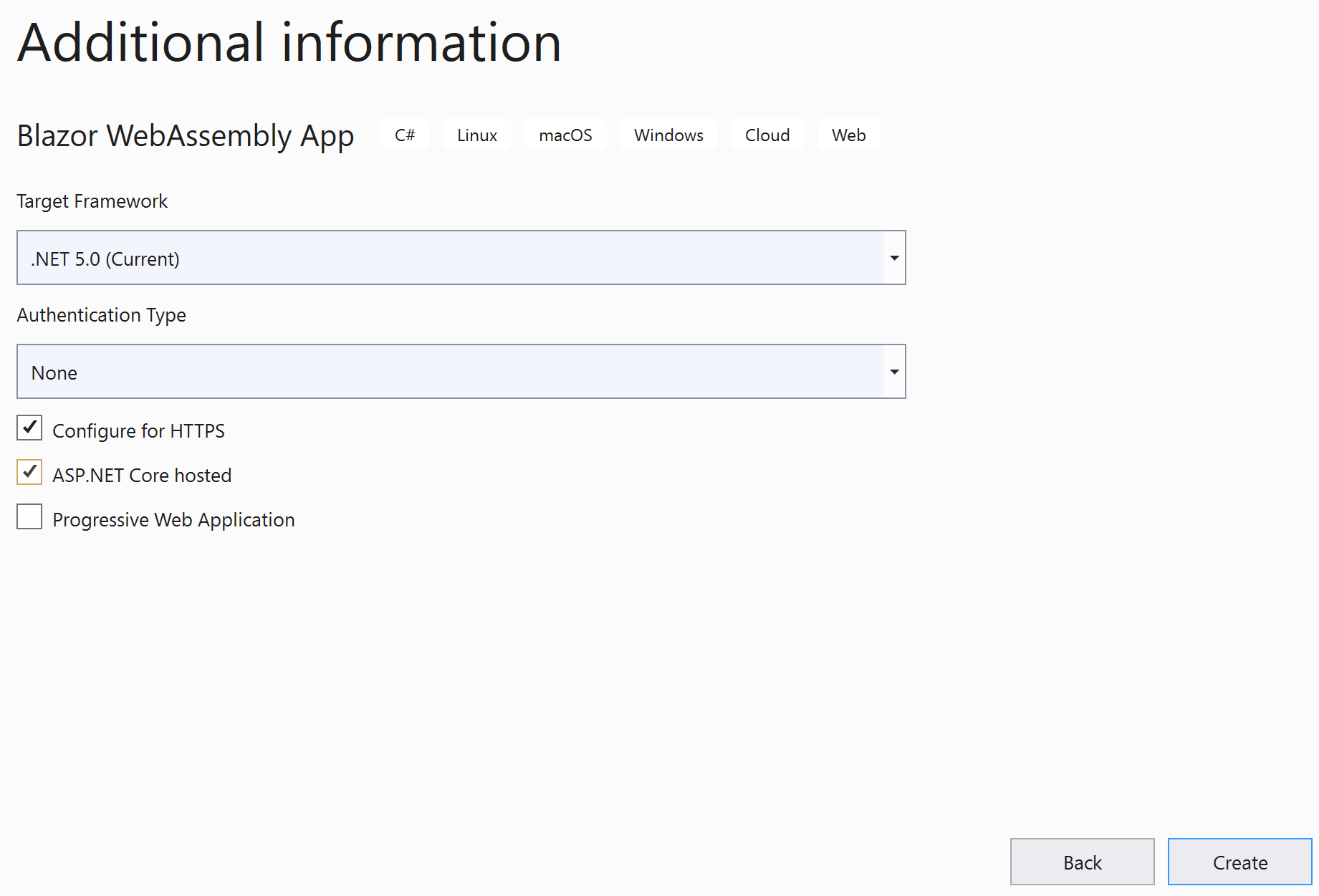This screenshot has height=896, width=1319.
Task: Click the Additional information title
Action: pos(289,42)
